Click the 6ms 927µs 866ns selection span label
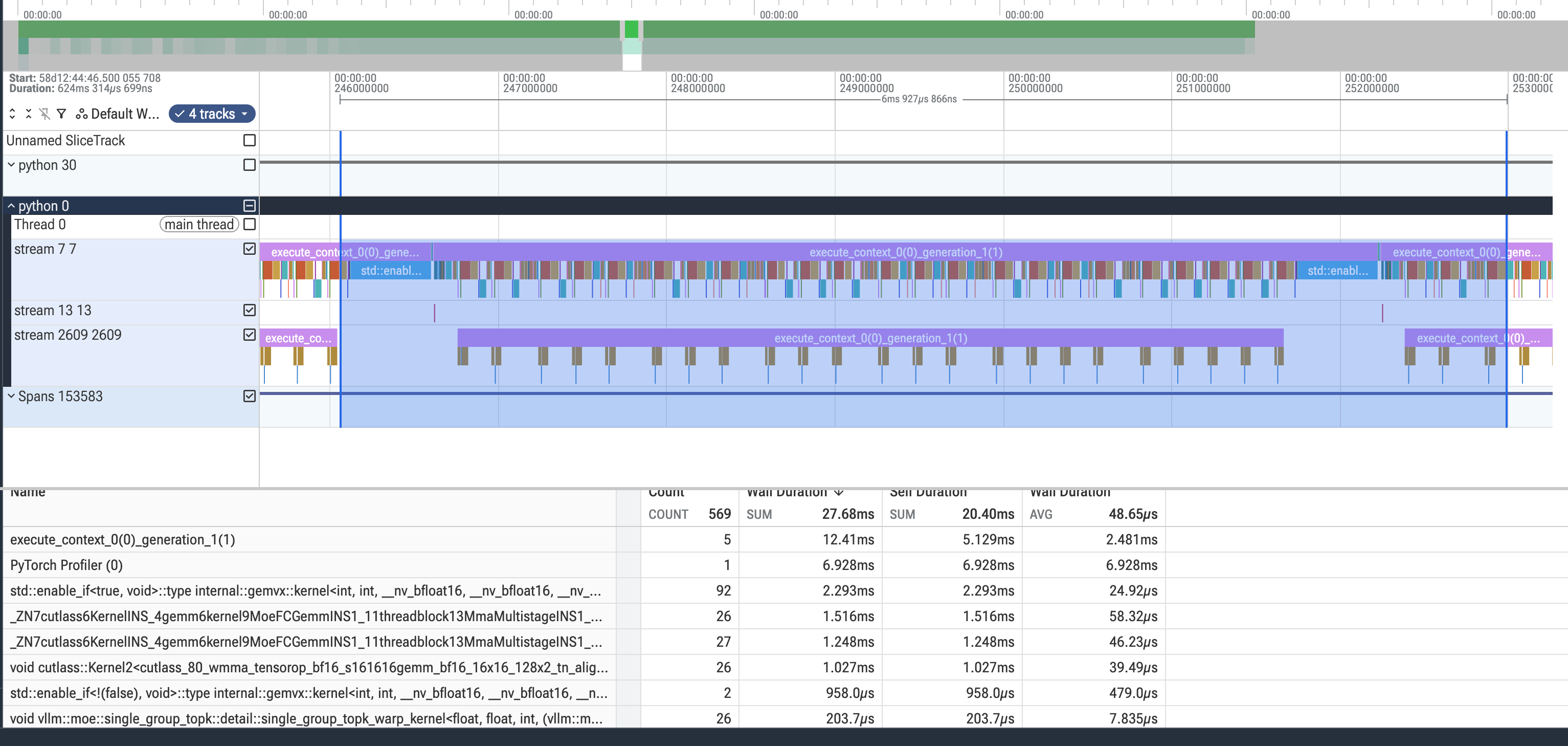Viewport: 1568px width, 746px height. coord(919,99)
